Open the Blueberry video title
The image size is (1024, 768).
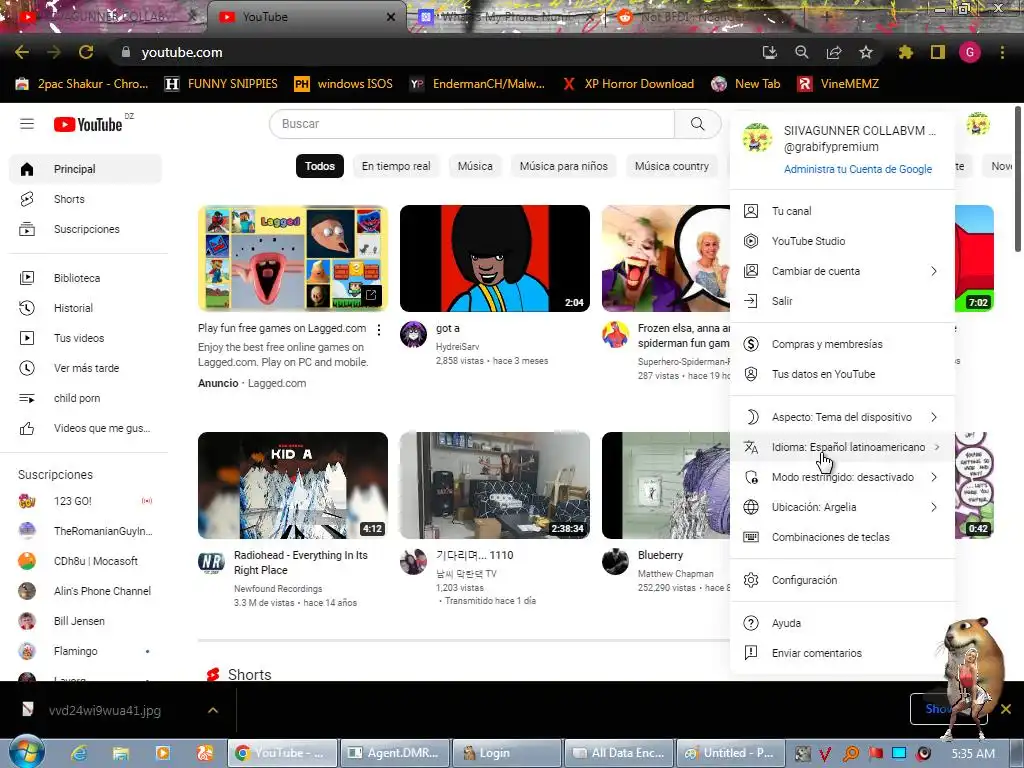pos(660,555)
